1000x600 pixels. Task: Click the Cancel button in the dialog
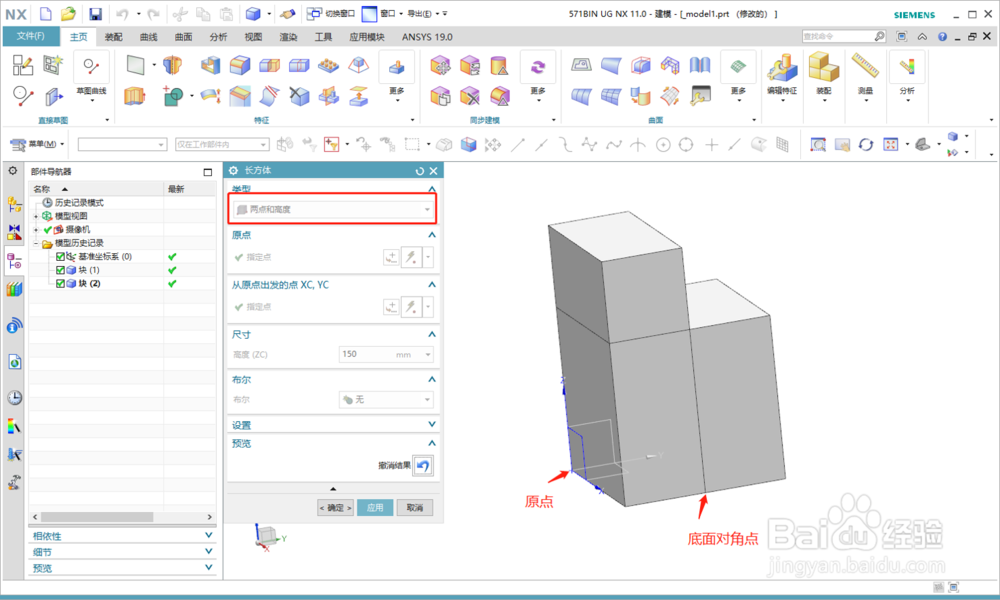pyautogui.click(x=415, y=508)
